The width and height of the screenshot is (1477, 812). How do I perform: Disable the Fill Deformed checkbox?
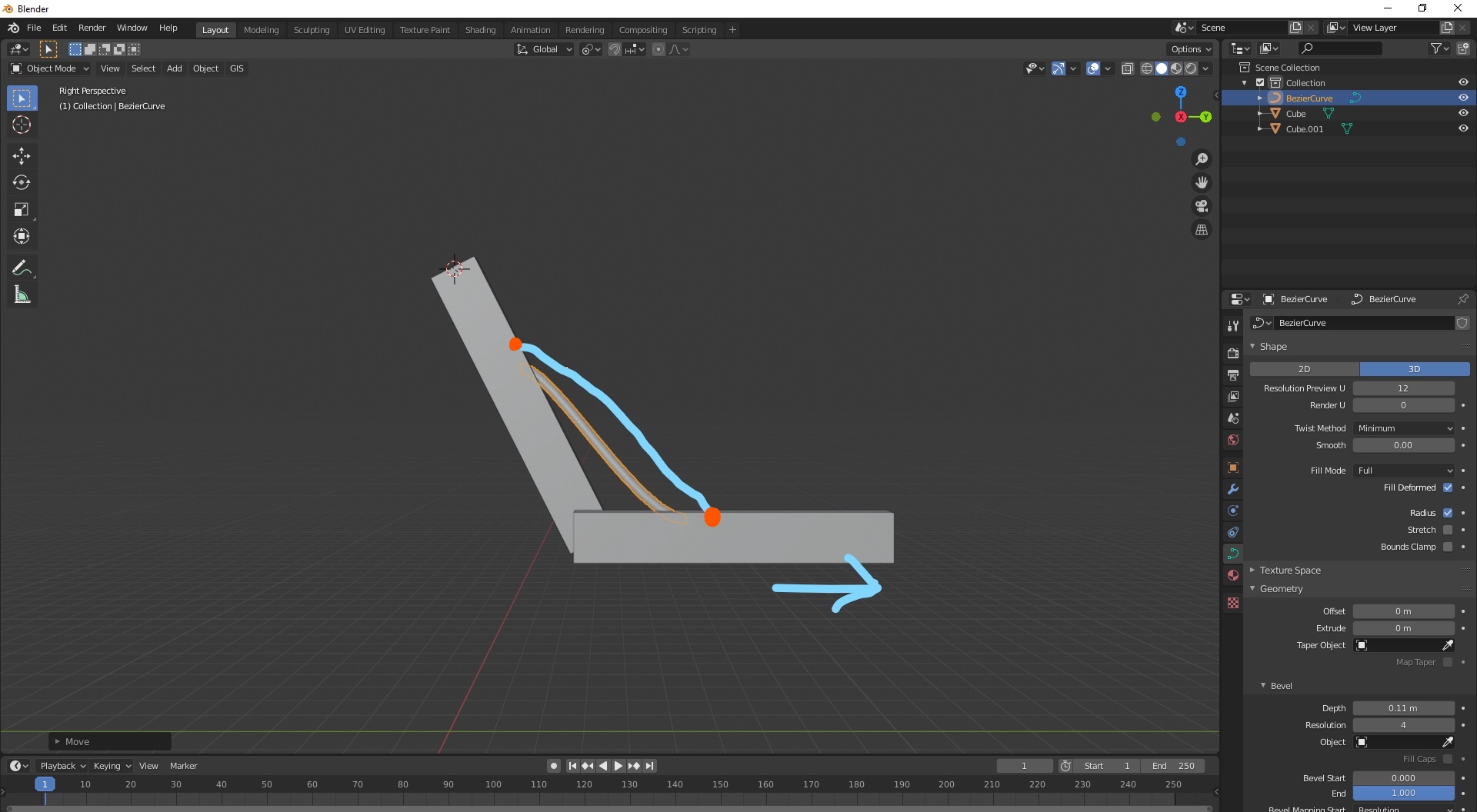1449,488
